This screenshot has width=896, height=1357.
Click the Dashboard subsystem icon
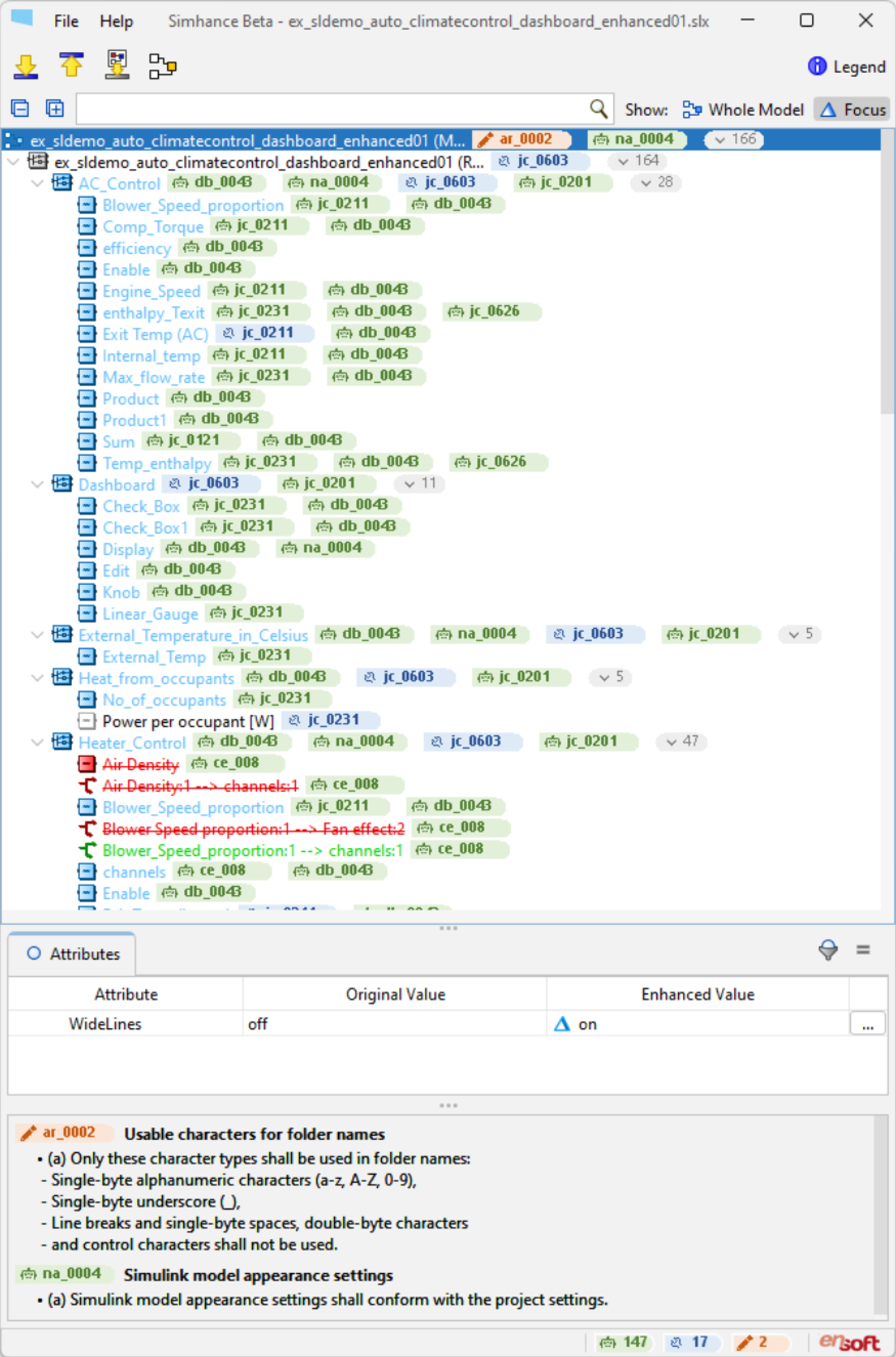pos(62,484)
